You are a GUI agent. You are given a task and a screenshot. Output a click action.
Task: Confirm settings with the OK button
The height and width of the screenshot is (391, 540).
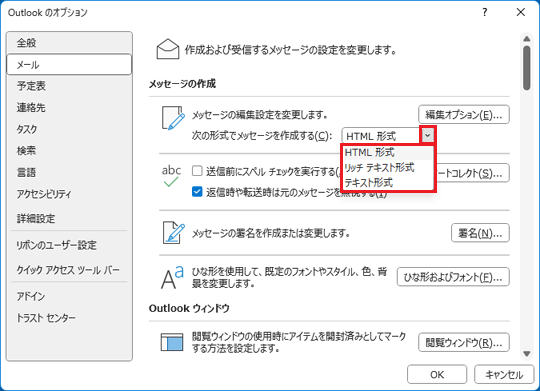pyautogui.click(x=437, y=374)
